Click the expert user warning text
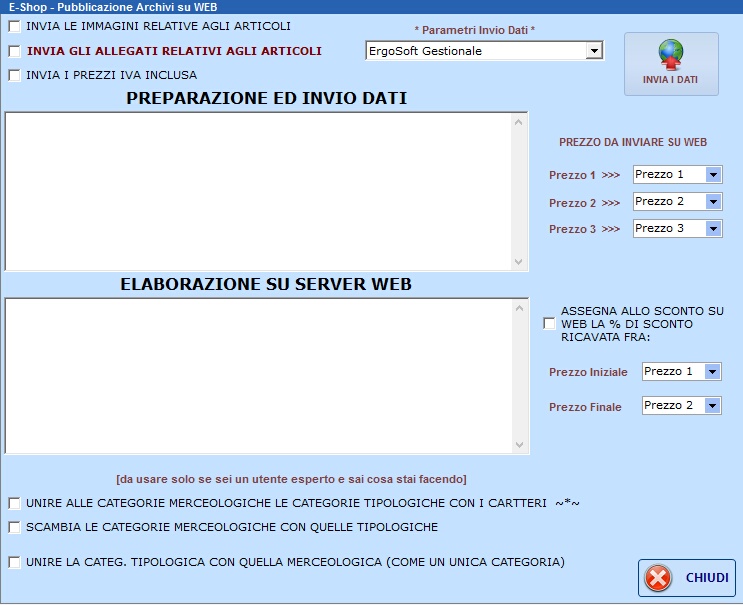The height and width of the screenshot is (605, 743). [291, 479]
